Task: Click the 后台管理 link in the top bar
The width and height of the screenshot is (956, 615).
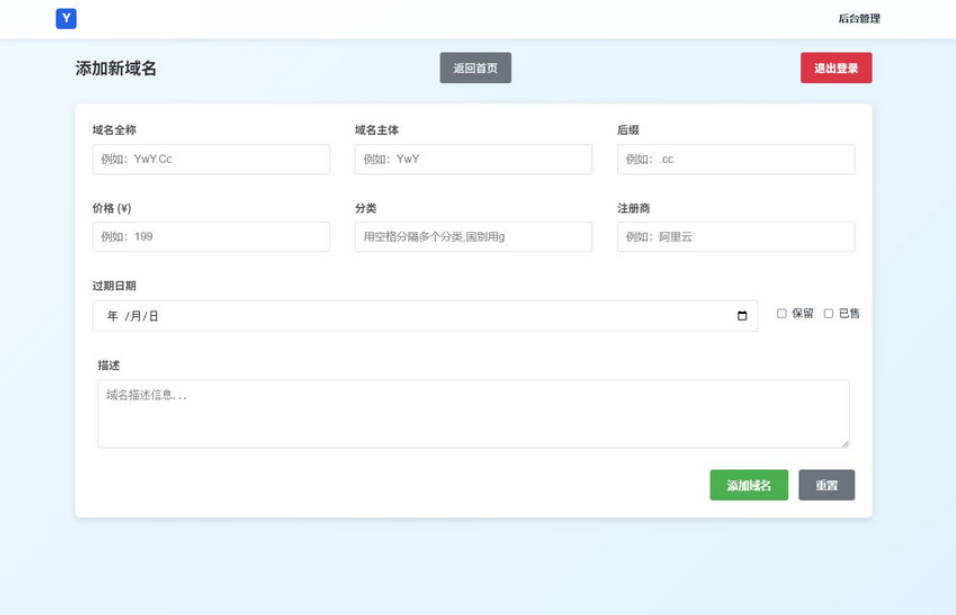Action: tap(860, 17)
